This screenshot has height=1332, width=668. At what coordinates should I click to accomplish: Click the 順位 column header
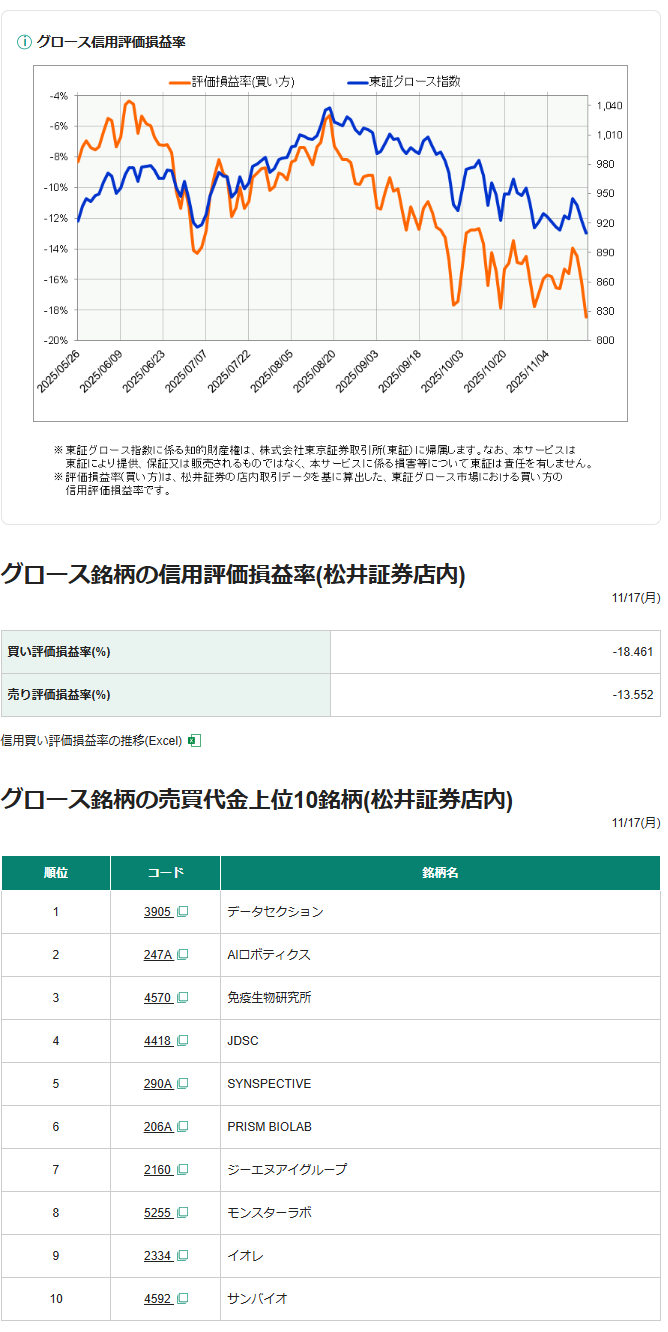(56, 873)
